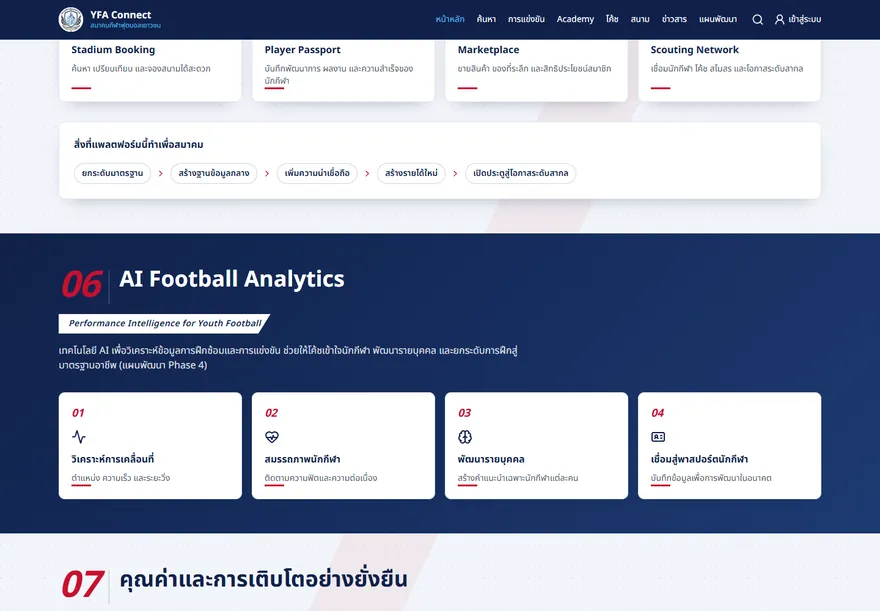Click the red 02 number in analytics card
Viewport: 880px width, 611px height.
coord(271,413)
